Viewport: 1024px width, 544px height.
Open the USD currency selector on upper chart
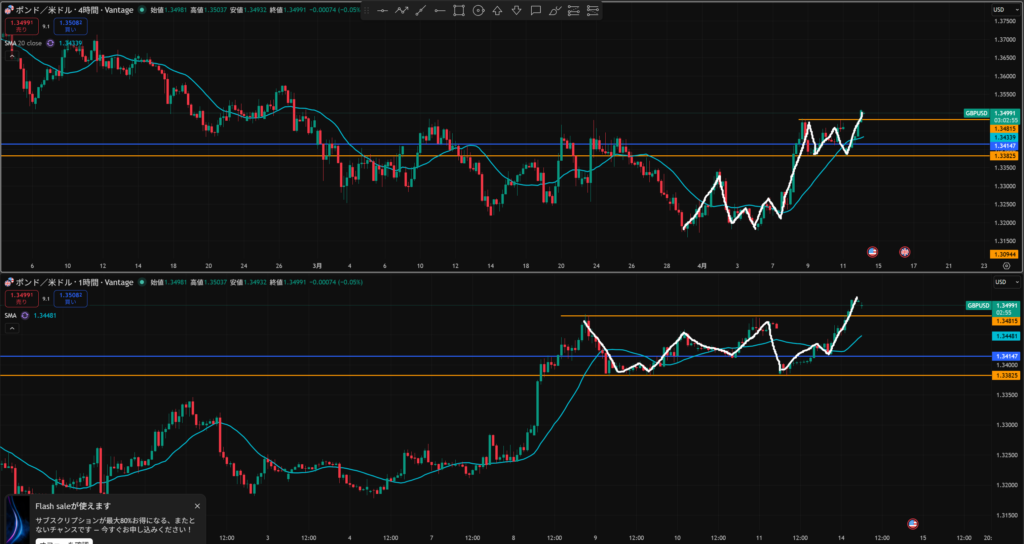point(998,10)
